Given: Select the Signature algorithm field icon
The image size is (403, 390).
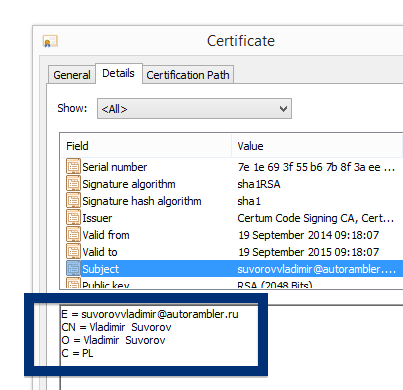Looking at the screenshot, I should [x=73, y=183].
